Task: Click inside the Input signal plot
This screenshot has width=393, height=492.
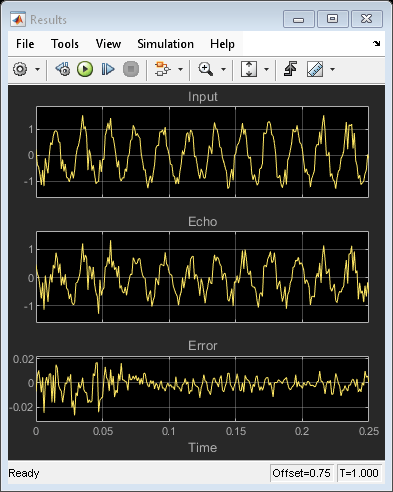Action: tap(202, 152)
